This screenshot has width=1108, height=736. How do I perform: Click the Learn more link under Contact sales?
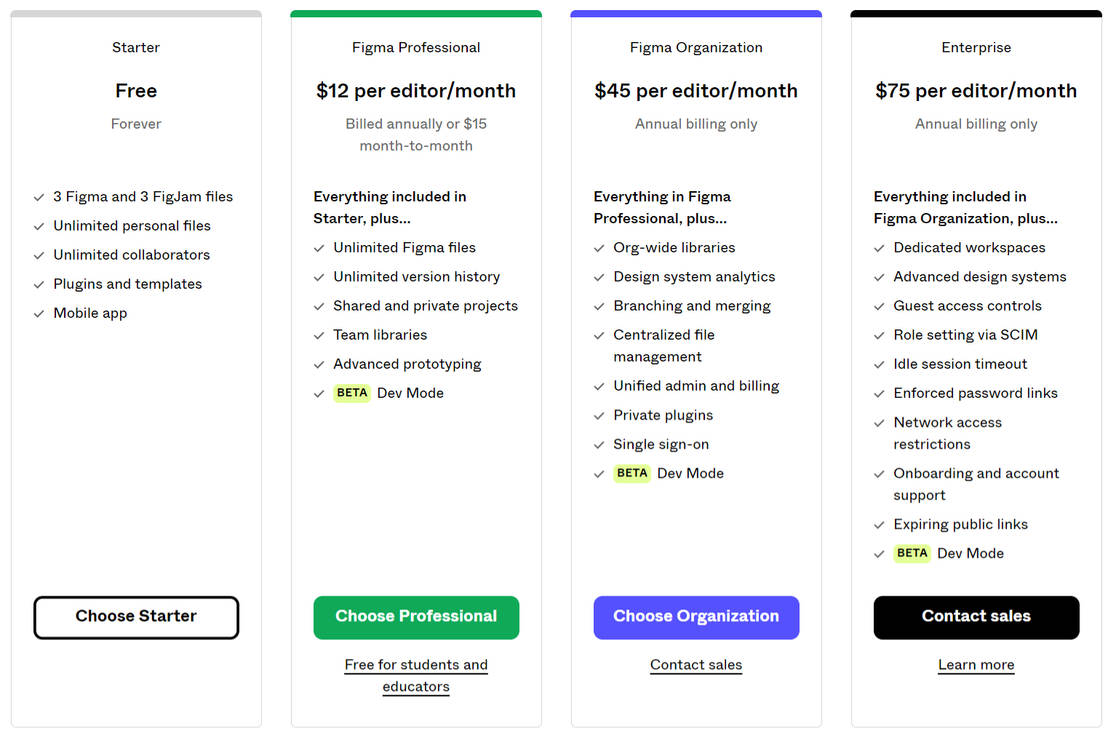[976, 664]
